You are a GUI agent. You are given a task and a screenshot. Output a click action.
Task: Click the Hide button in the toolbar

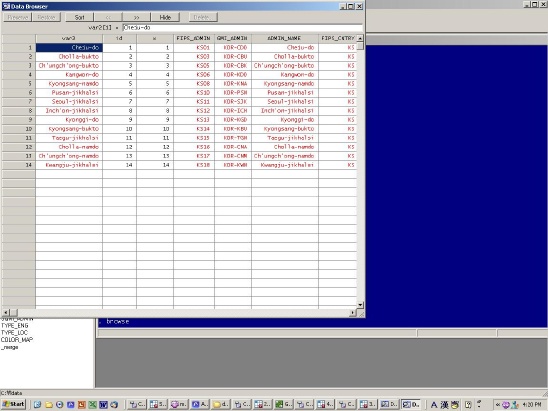(x=165, y=17)
